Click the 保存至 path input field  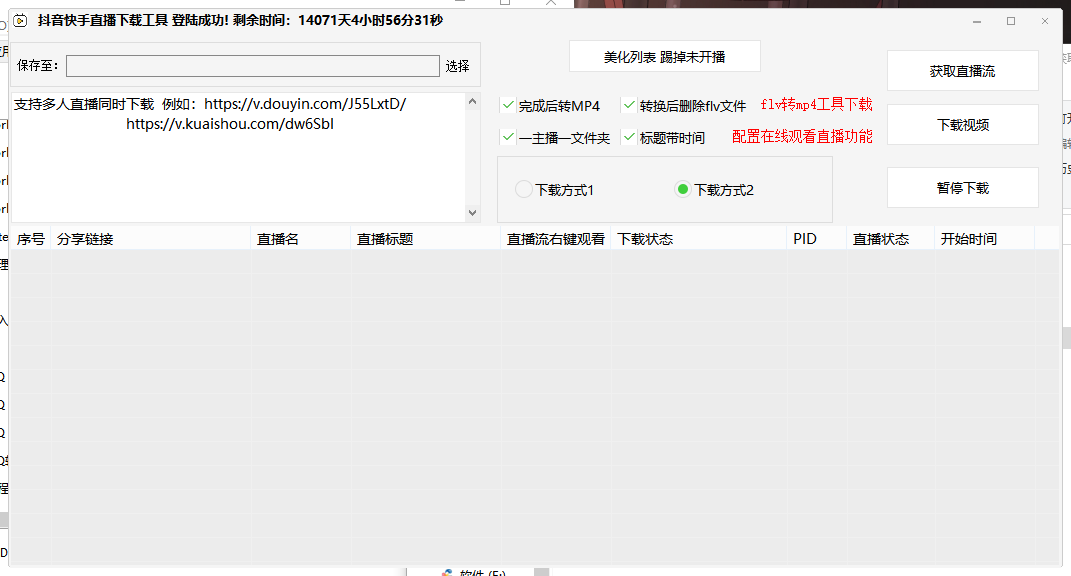pos(253,66)
